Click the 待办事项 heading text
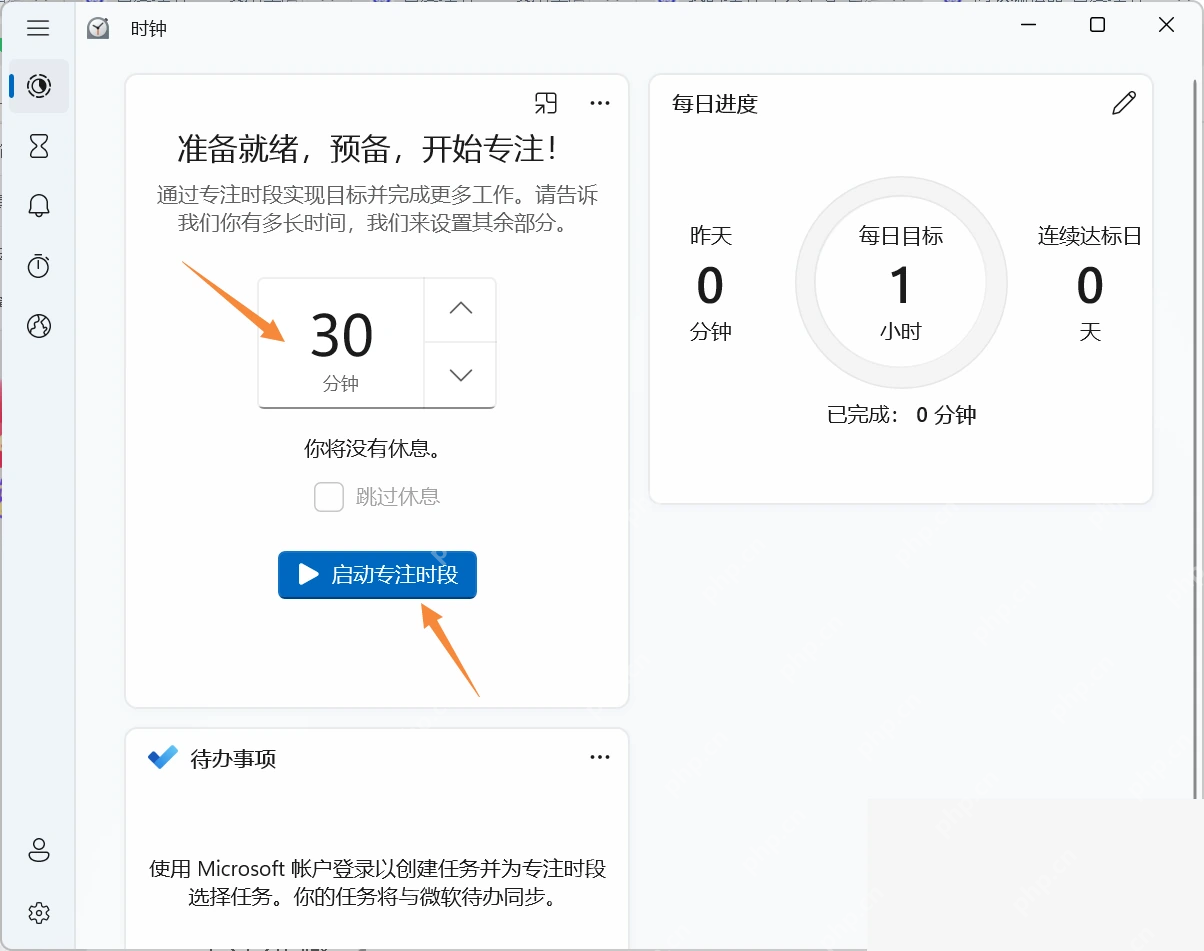 click(233, 759)
